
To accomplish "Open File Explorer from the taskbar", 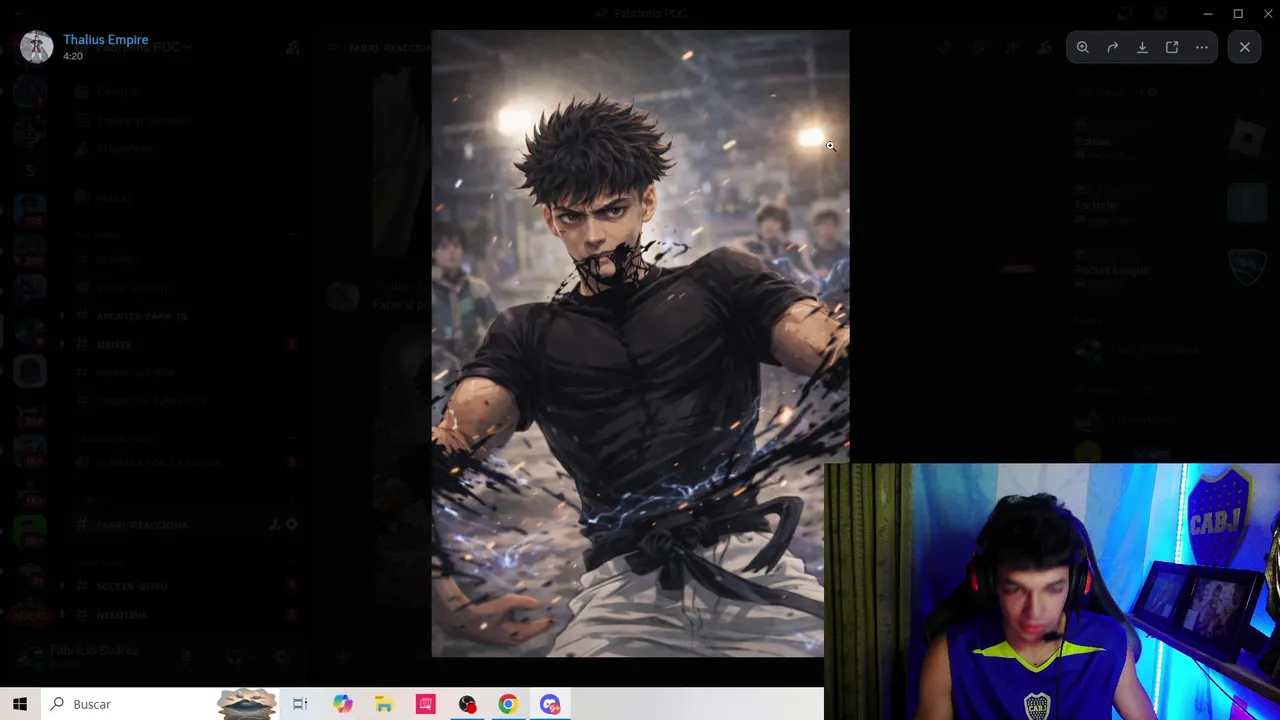I will pyautogui.click(x=384, y=704).
